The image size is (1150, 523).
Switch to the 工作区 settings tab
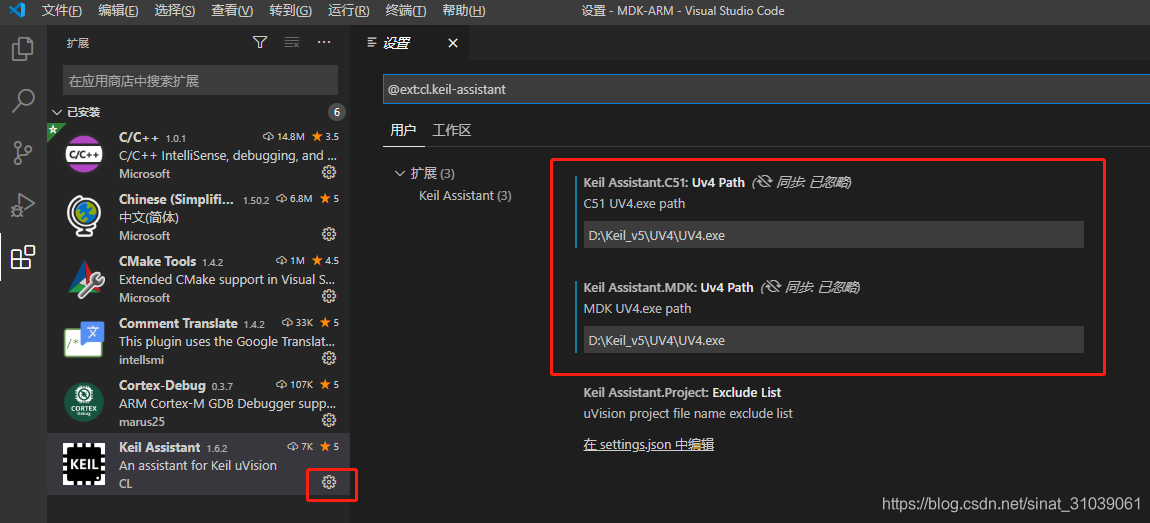pos(451,131)
